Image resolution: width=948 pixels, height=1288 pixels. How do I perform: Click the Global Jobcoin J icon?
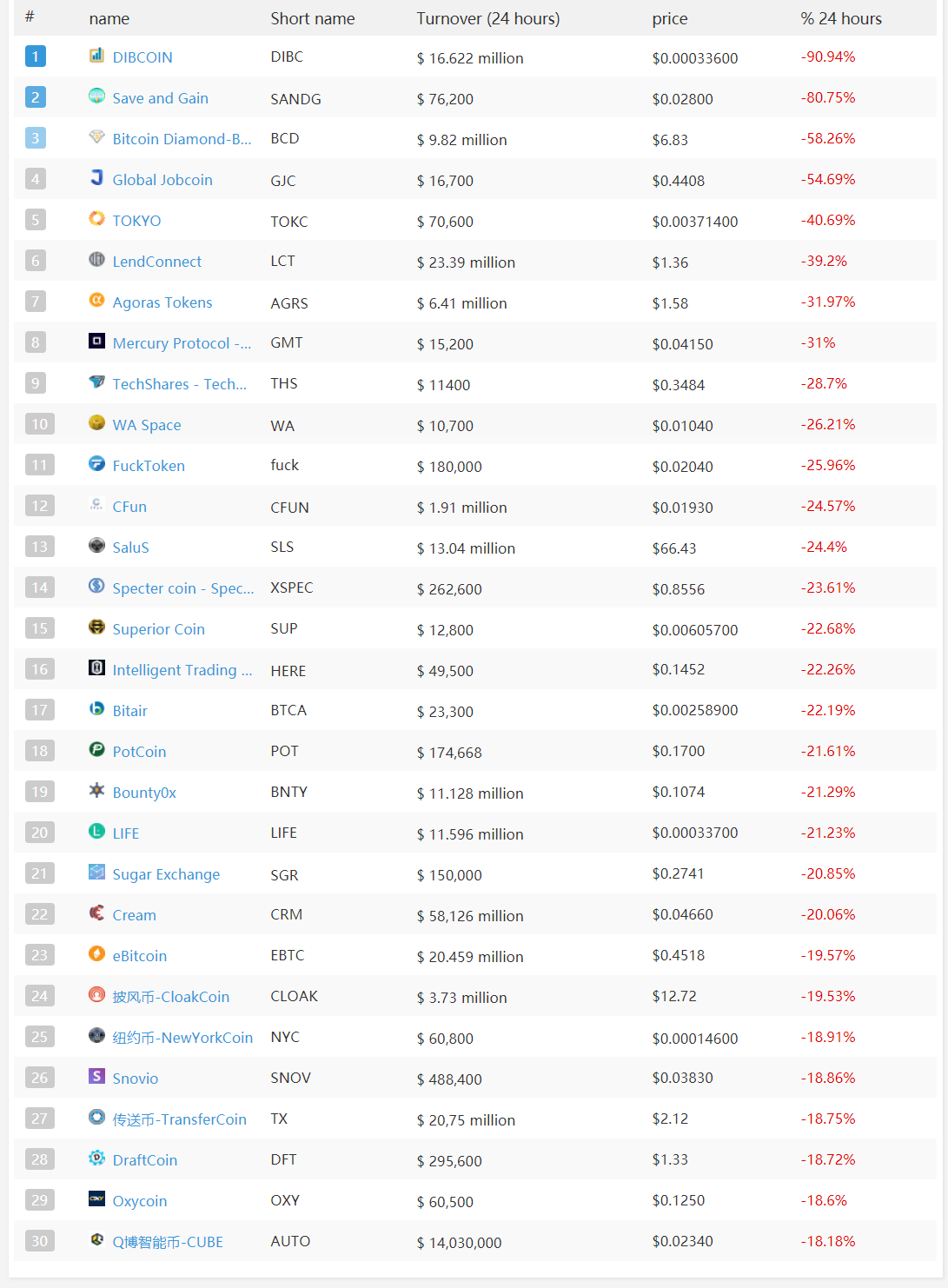[96, 178]
